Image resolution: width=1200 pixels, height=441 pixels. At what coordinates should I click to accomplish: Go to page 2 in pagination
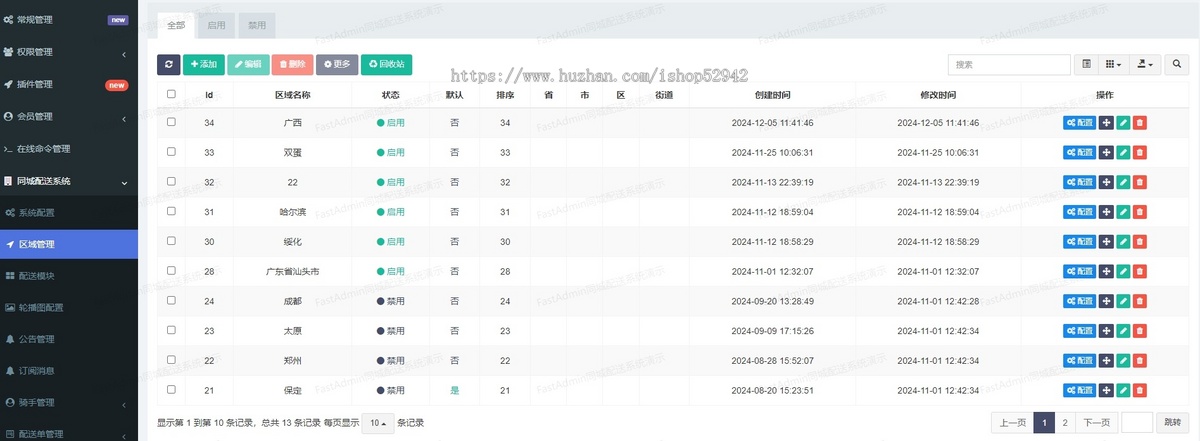click(x=1065, y=423)
